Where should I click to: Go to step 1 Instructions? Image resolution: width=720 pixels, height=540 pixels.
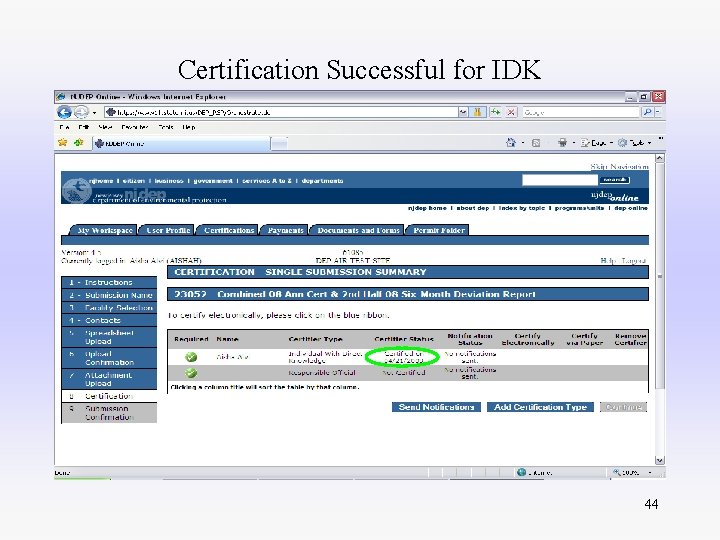[109, 282]
